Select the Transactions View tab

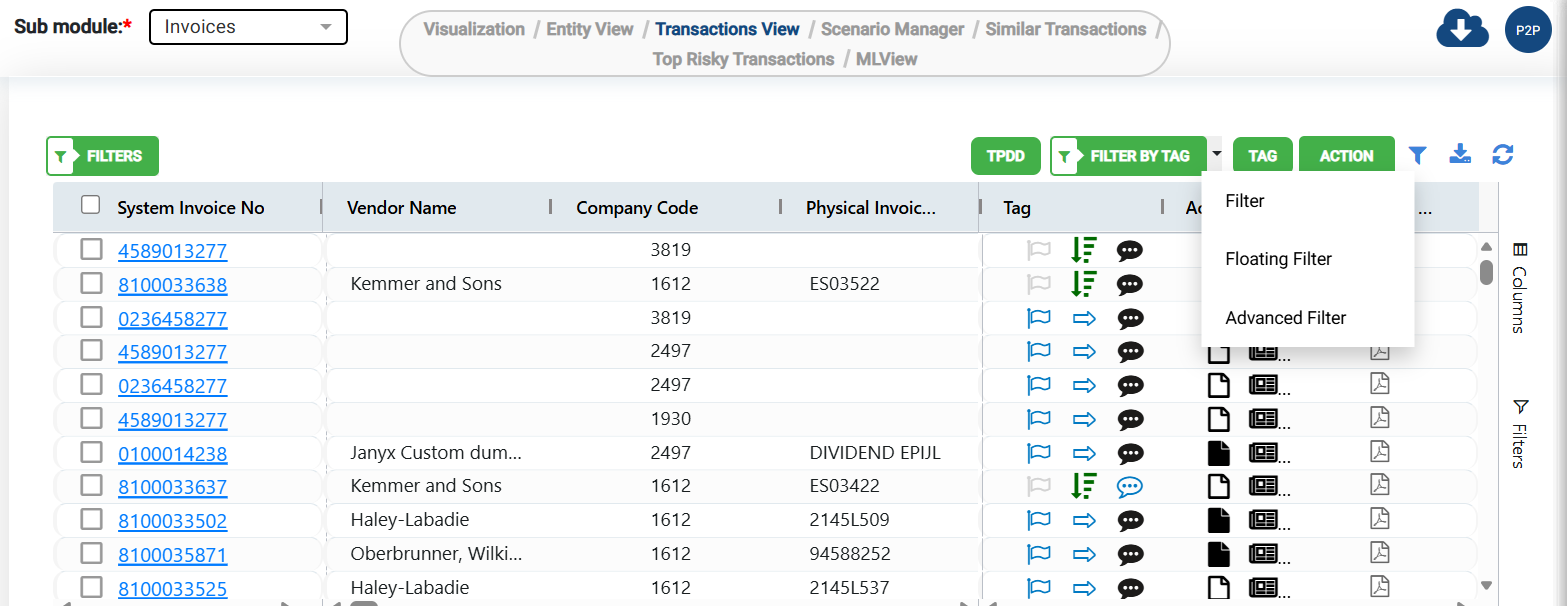coord(728,29)
